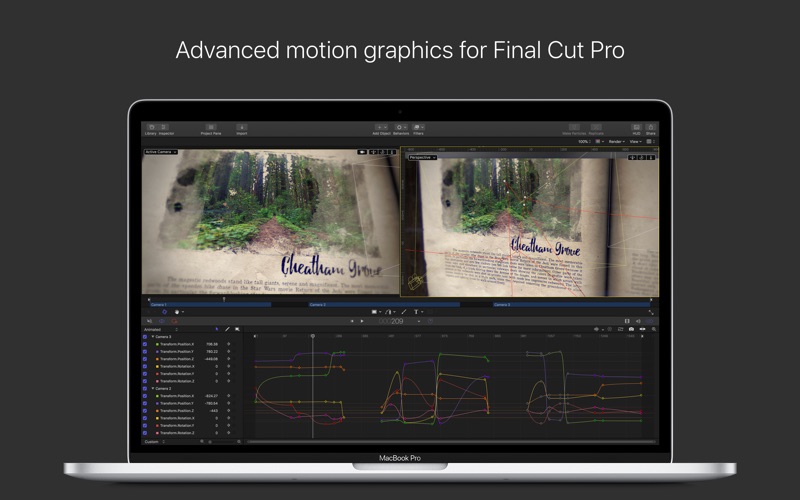Play the project

click(362, 321)
